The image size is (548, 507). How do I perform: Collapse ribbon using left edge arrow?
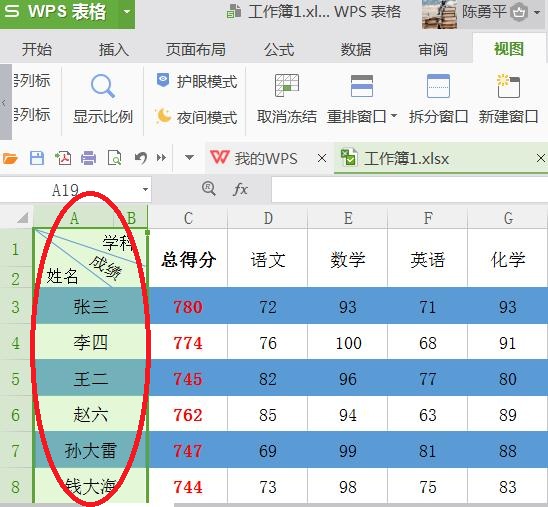4,102
